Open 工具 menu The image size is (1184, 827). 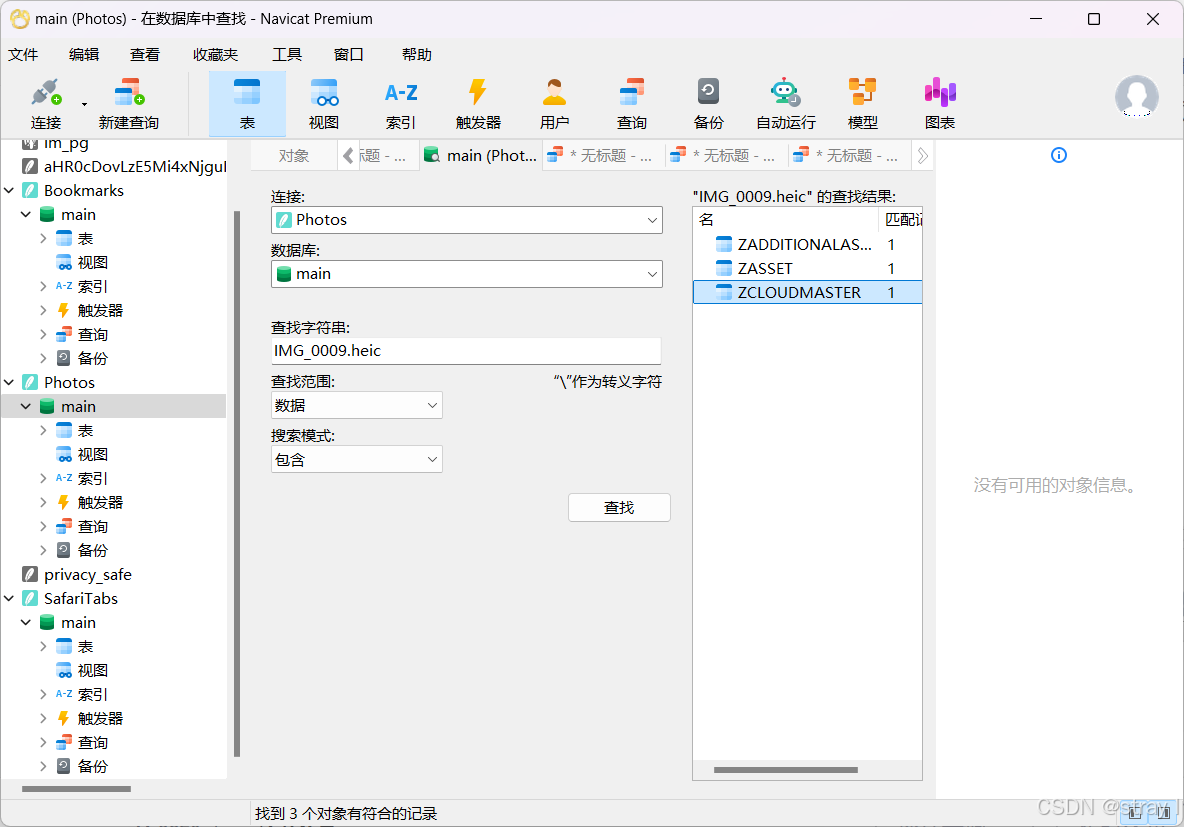(x=287, y=54)
